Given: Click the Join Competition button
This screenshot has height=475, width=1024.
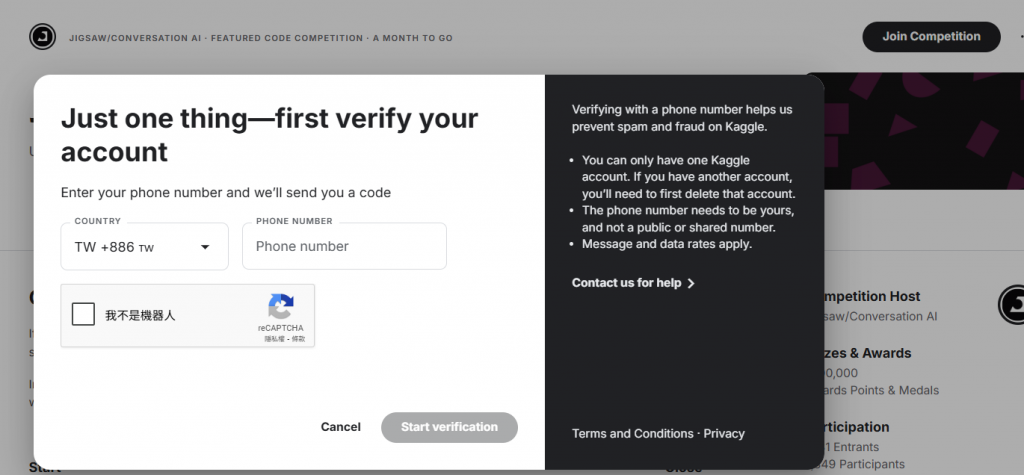Looking at the screenshot, I should [x=931, y=37].
